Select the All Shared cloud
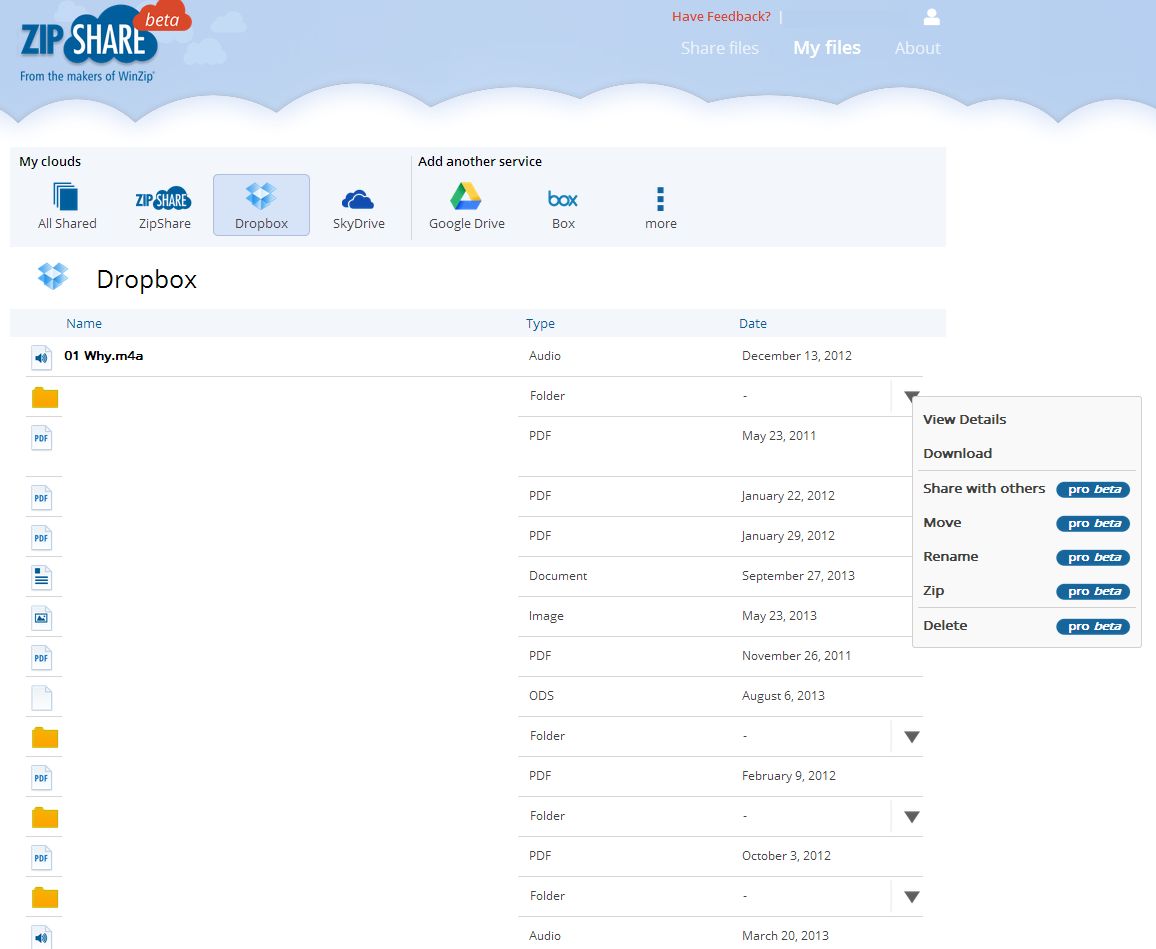This screenshot has width=1156, height=949. click(67, 206)
